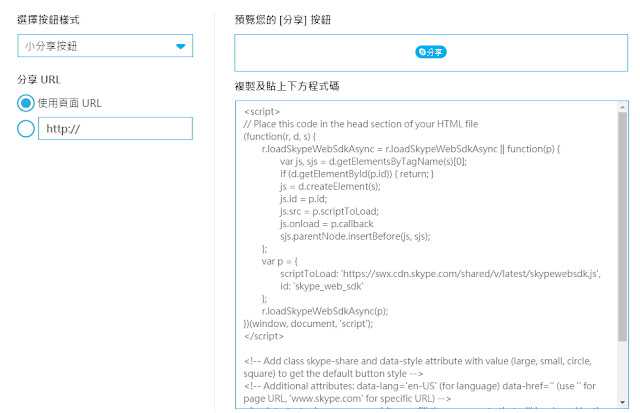
Task: Select the custom URL radio button
Action: pyautogui.click(x=26, y=129)
